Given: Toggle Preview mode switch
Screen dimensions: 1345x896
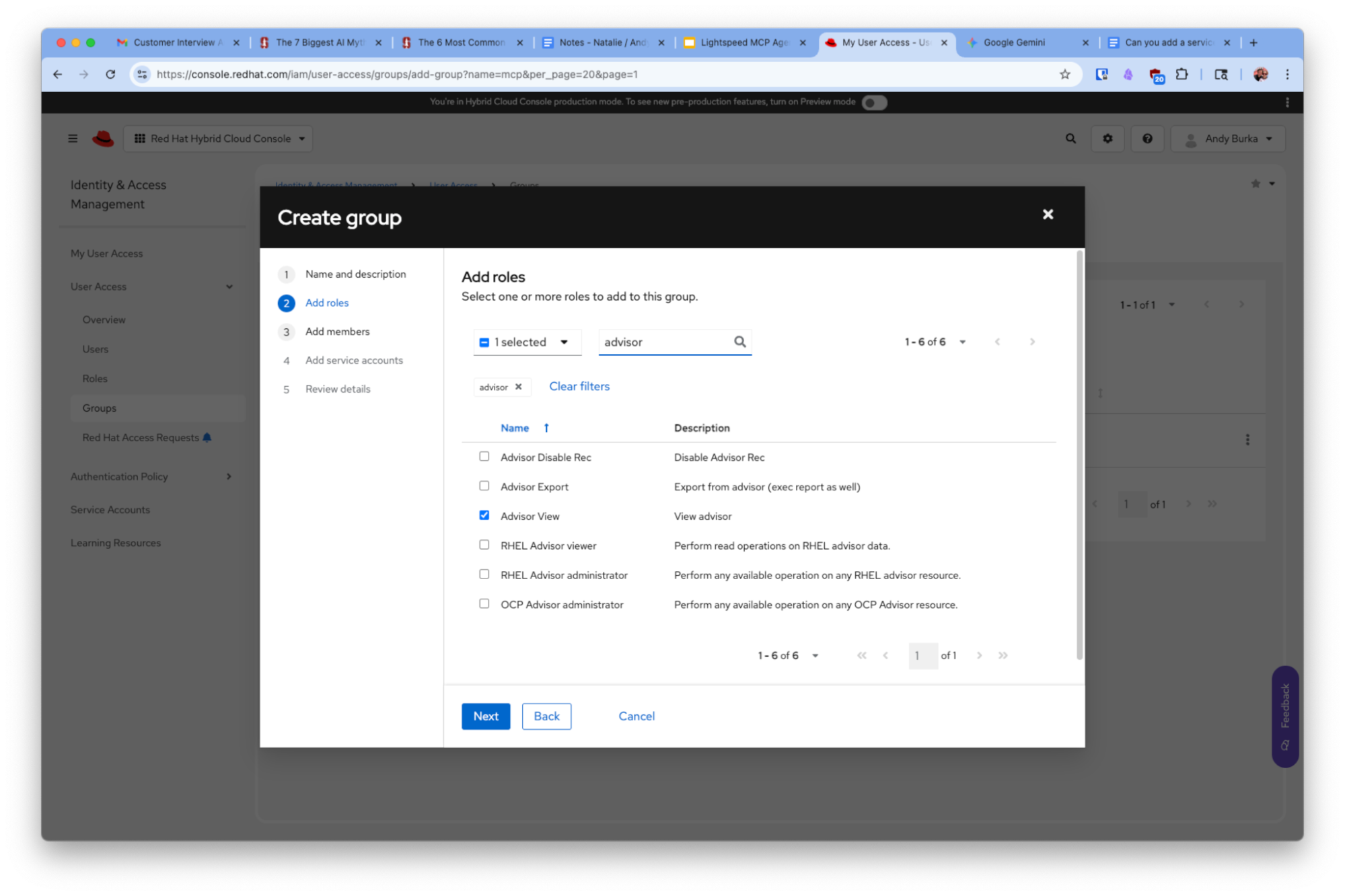Looking at the screenshot, I should [x=874, y=102].
